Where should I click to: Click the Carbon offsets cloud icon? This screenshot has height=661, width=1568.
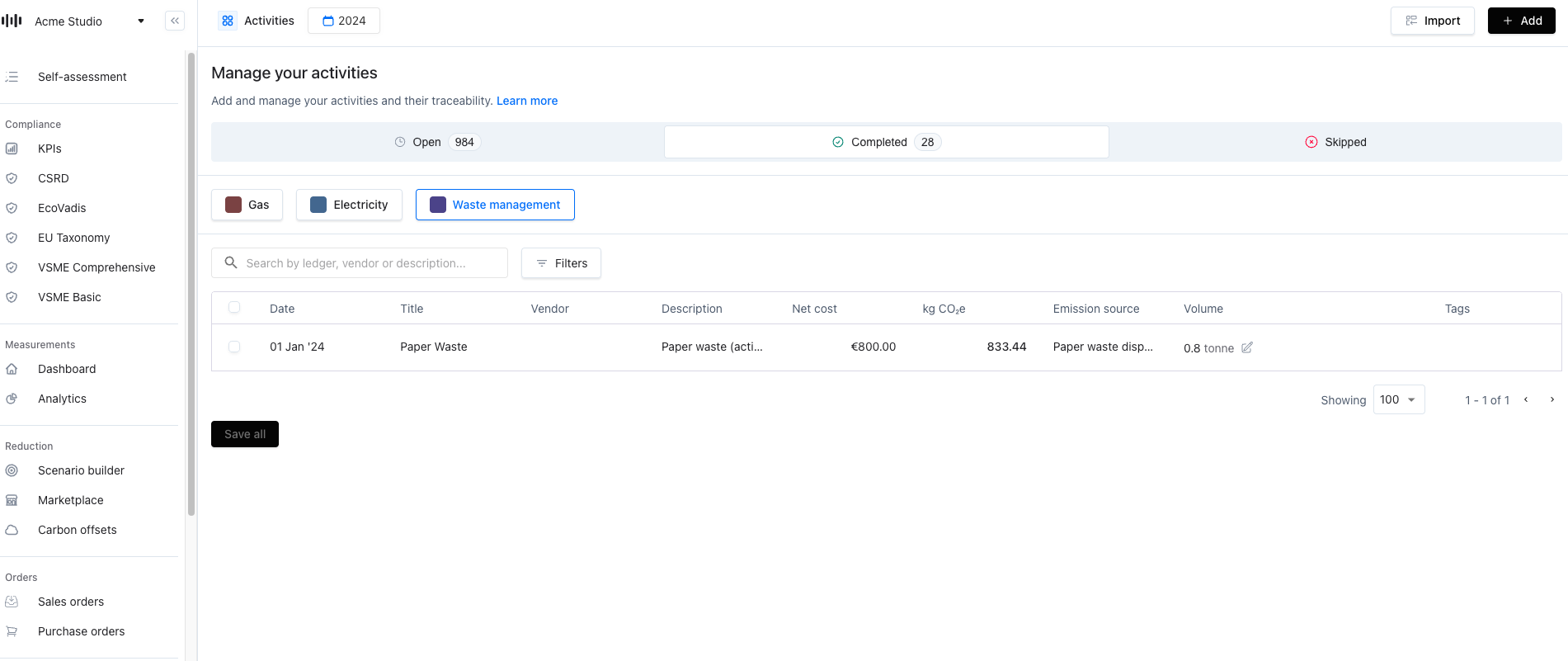[x=12, y=530]
